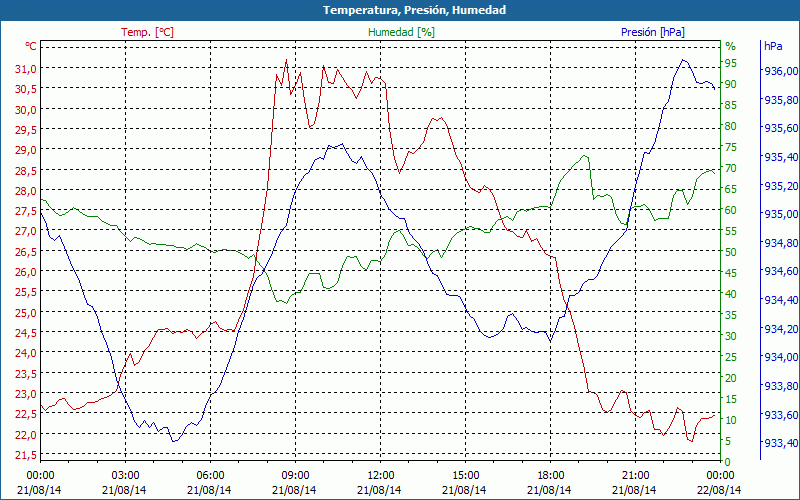This screenshot has width=800, height=500.
Task: Click temperature axis value "24,0"
Action: click(24, 353)
